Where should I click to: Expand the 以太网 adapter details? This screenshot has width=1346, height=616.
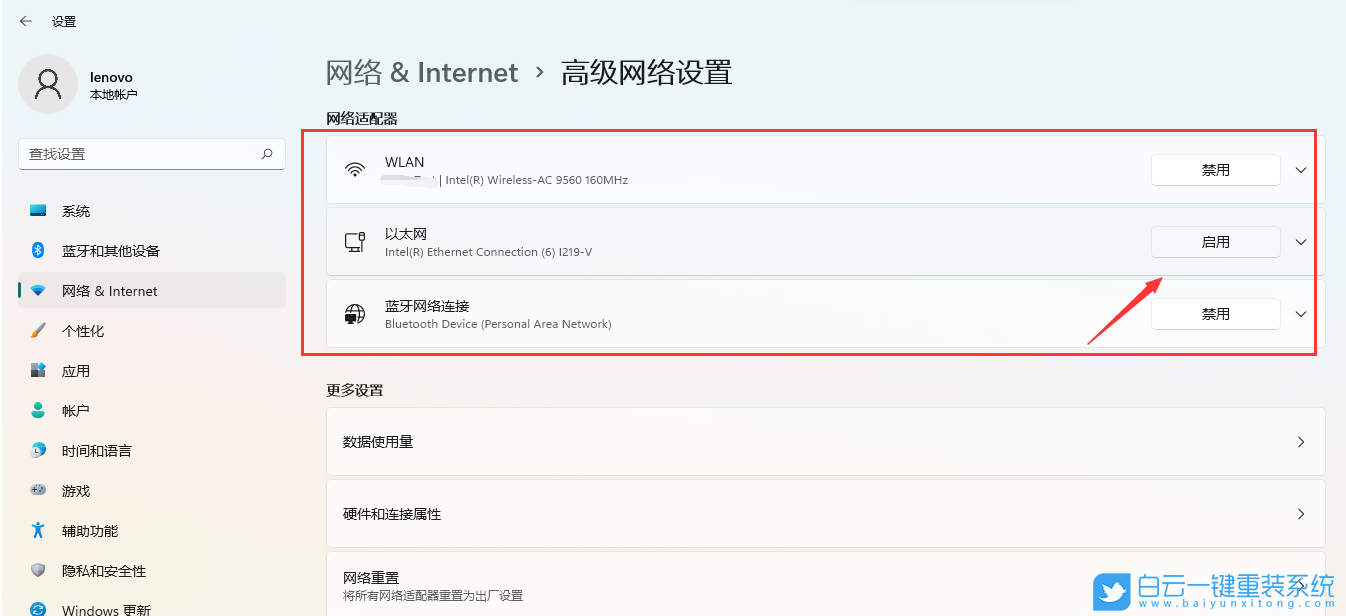[x=1300, y=241]
